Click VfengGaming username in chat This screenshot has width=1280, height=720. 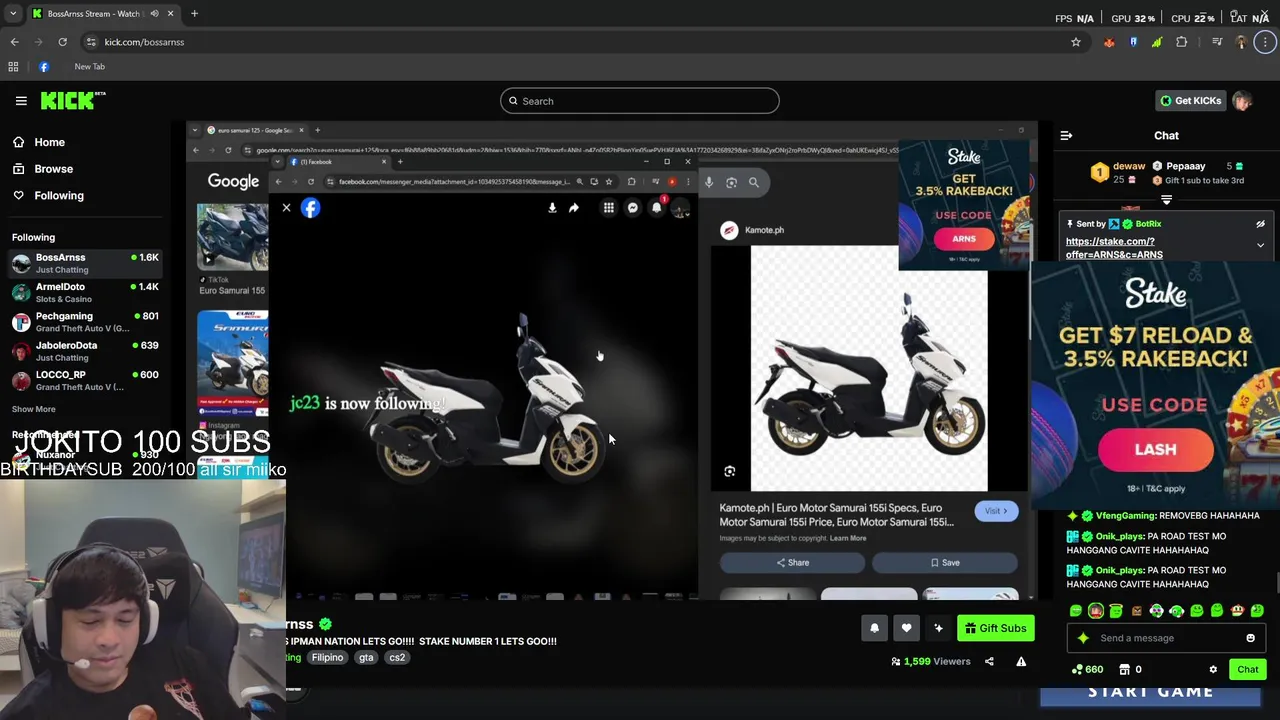(x=1125, y=516)
